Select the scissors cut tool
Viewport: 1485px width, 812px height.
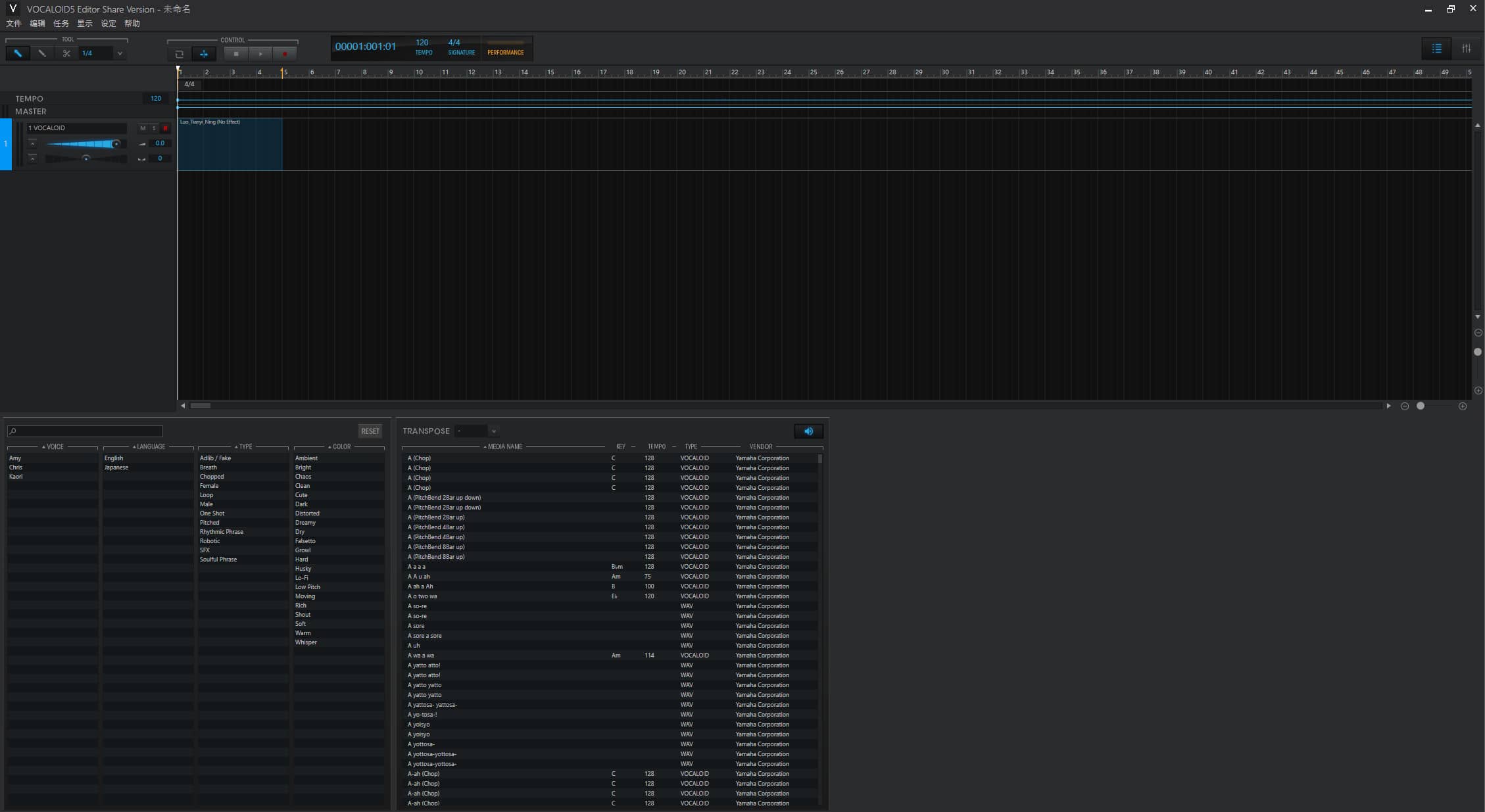coord(66,53)
